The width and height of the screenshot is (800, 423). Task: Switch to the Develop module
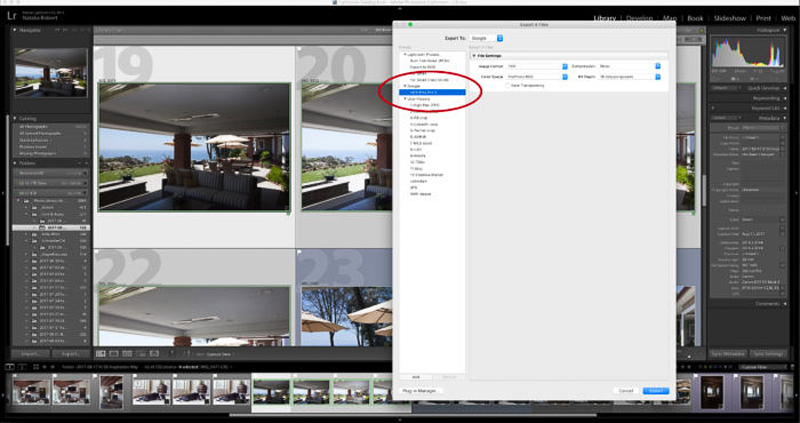[x=647, y=18]
